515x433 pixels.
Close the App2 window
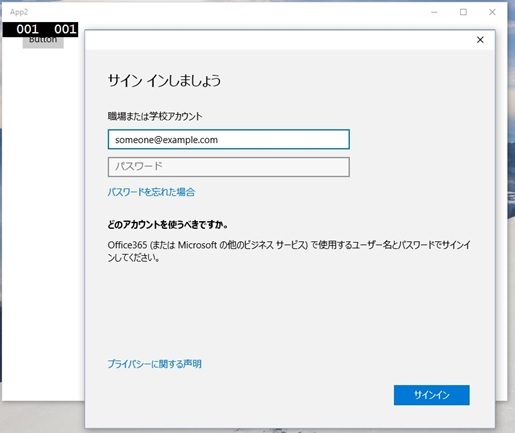pyautogui.click(x=492, y=12)
